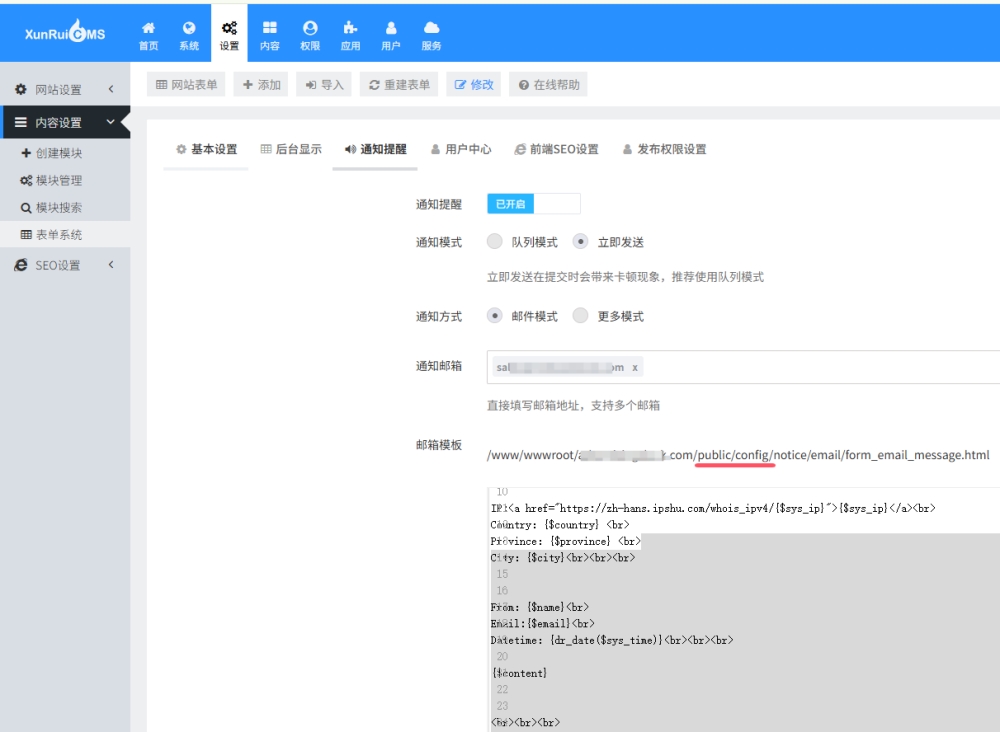The width and height of the screenshot is (1000, 732).
Task: Open the 权限 user-circle icon
Action: tap(310, 27)
